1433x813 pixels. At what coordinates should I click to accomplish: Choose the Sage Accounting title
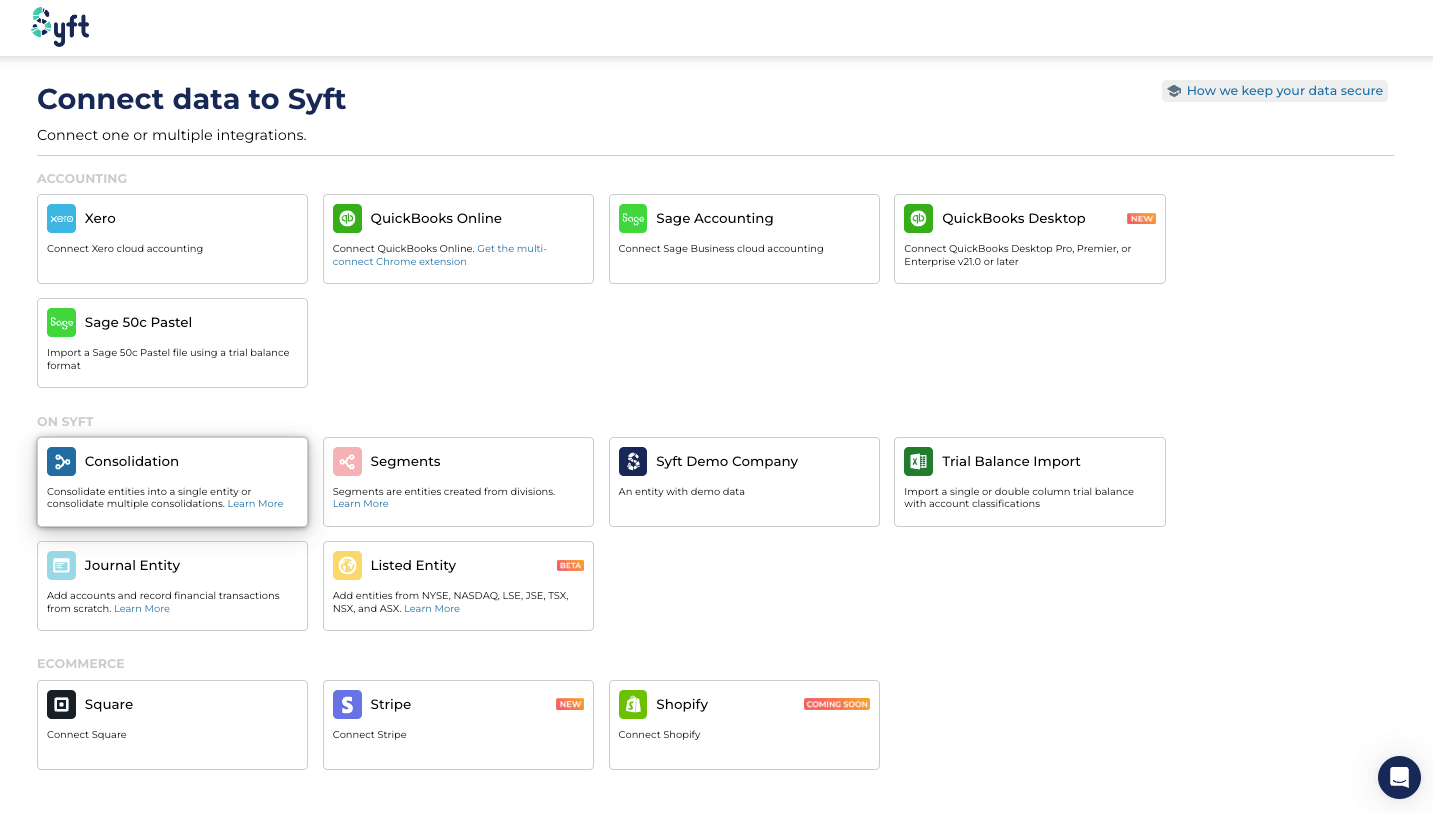(x=715, y=218)
